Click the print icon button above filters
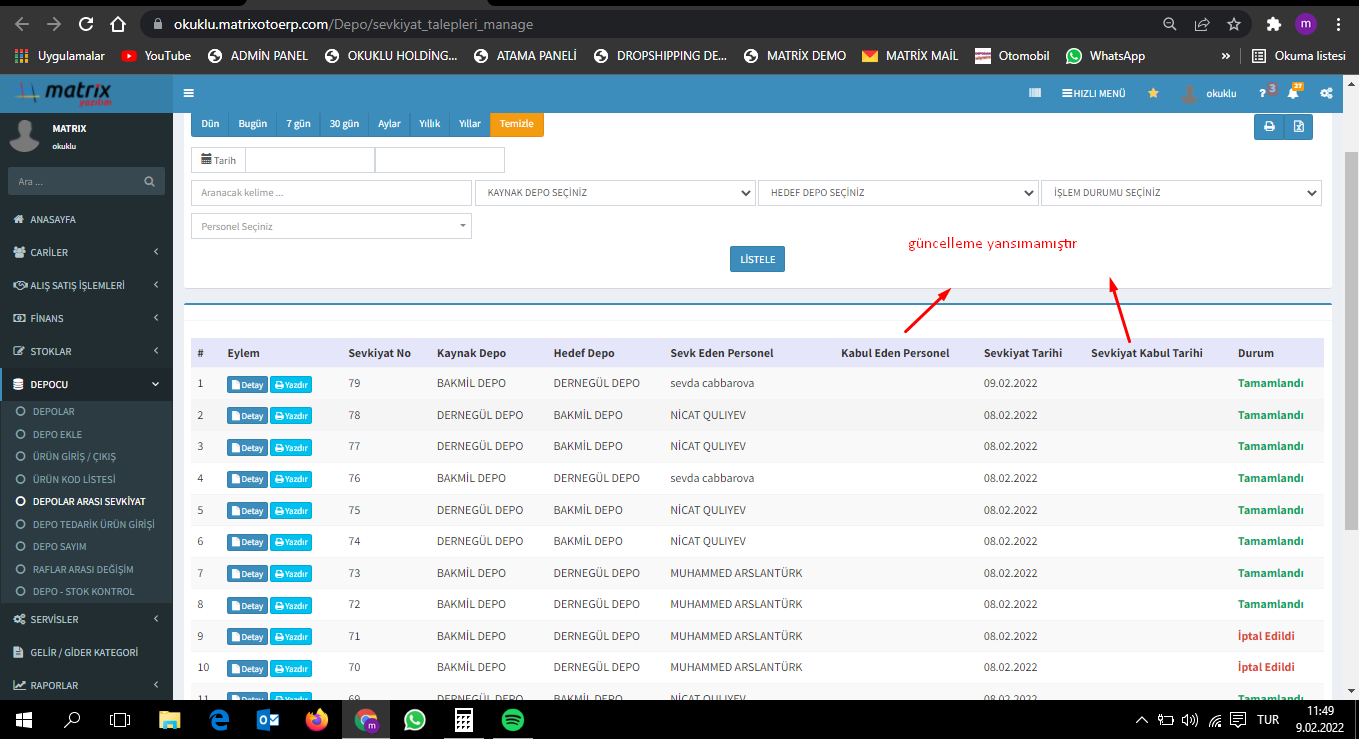This screenshot has width=1359, height=739. [x=1269, y=126]
